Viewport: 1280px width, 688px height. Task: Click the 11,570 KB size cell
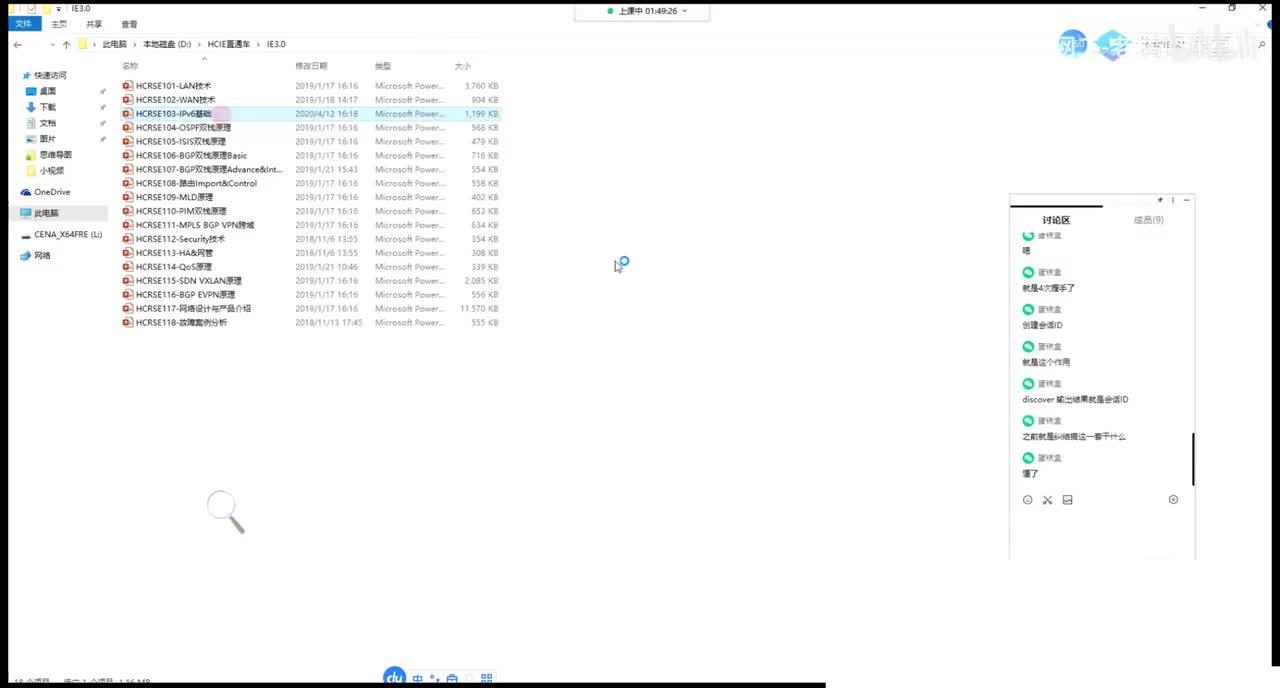pyautogui.click(x=479, y=309)
